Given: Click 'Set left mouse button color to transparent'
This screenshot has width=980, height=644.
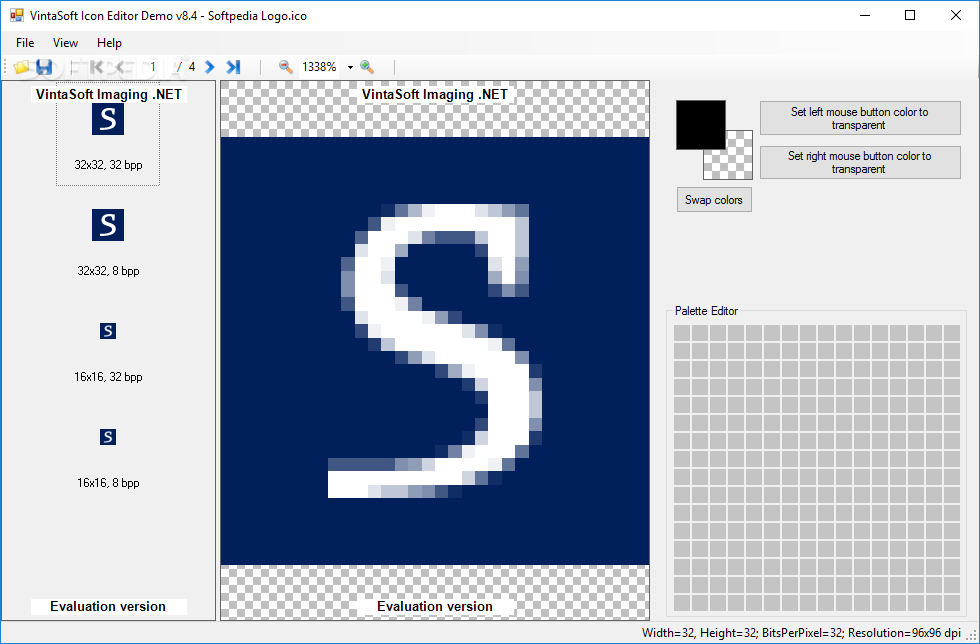Looking at the screenshot, I should point(860,118).
